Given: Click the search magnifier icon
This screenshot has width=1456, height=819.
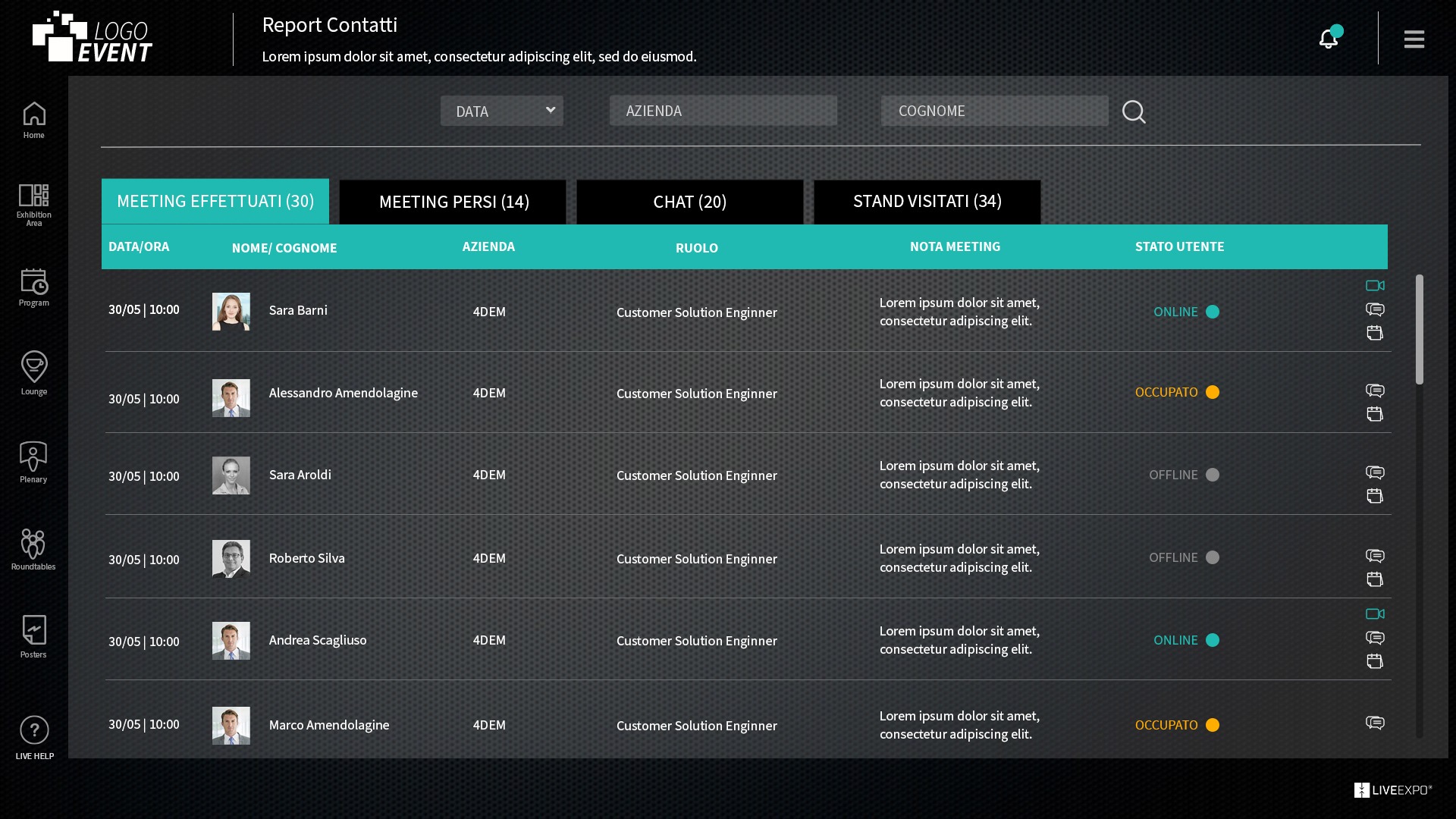Looking at the screenshot, I should [x=1134, y=111].
